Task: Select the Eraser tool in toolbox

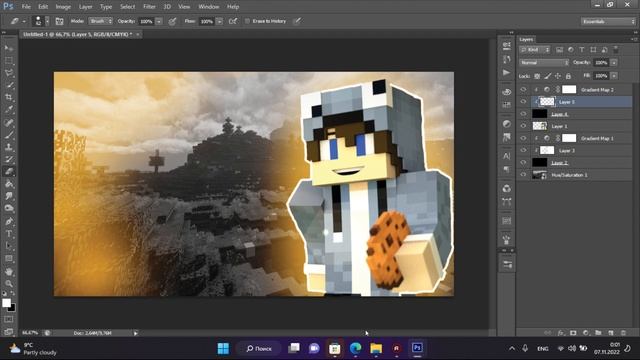Action: coord(9,172)
